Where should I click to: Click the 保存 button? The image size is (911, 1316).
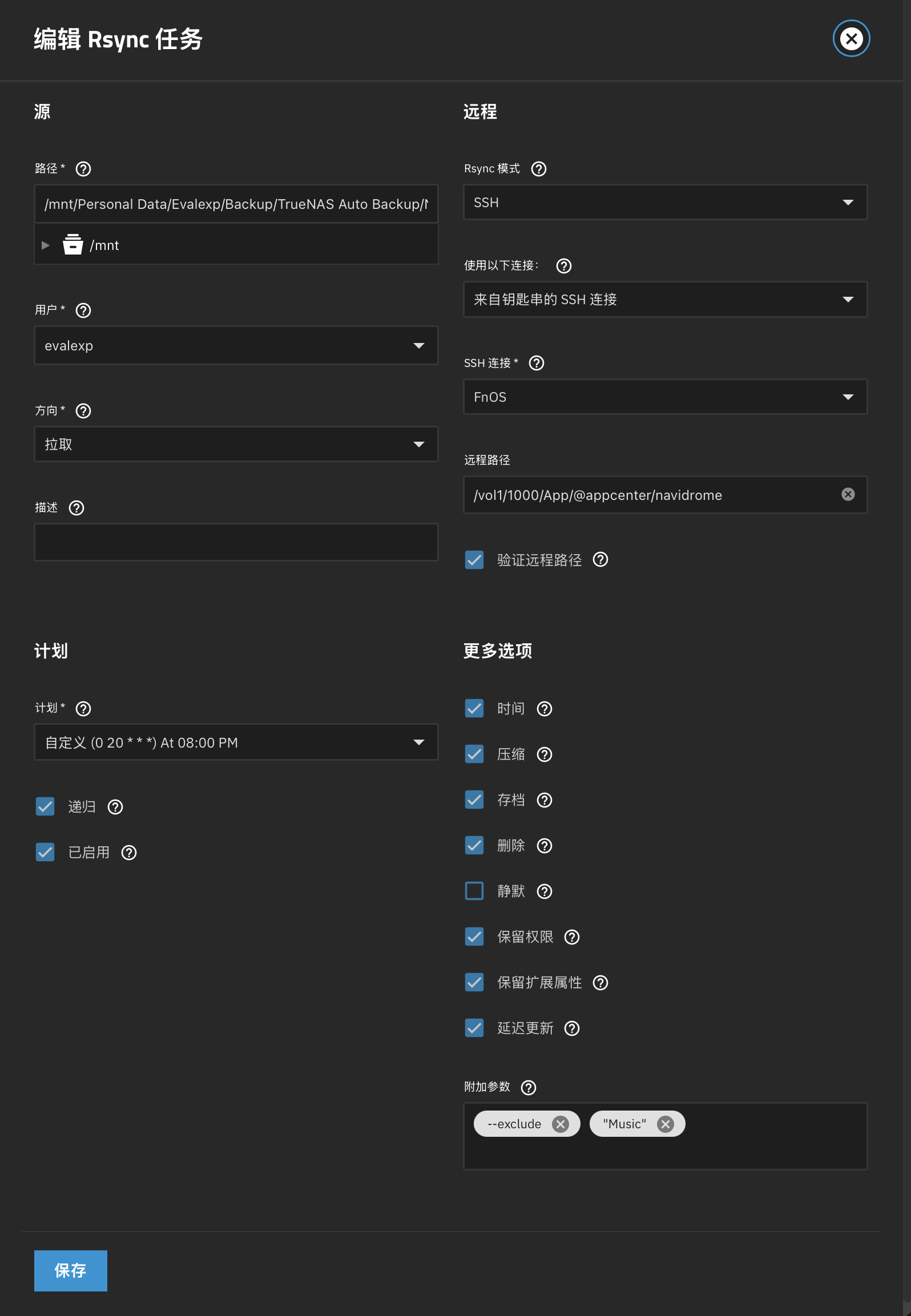tap(70, 1270)
